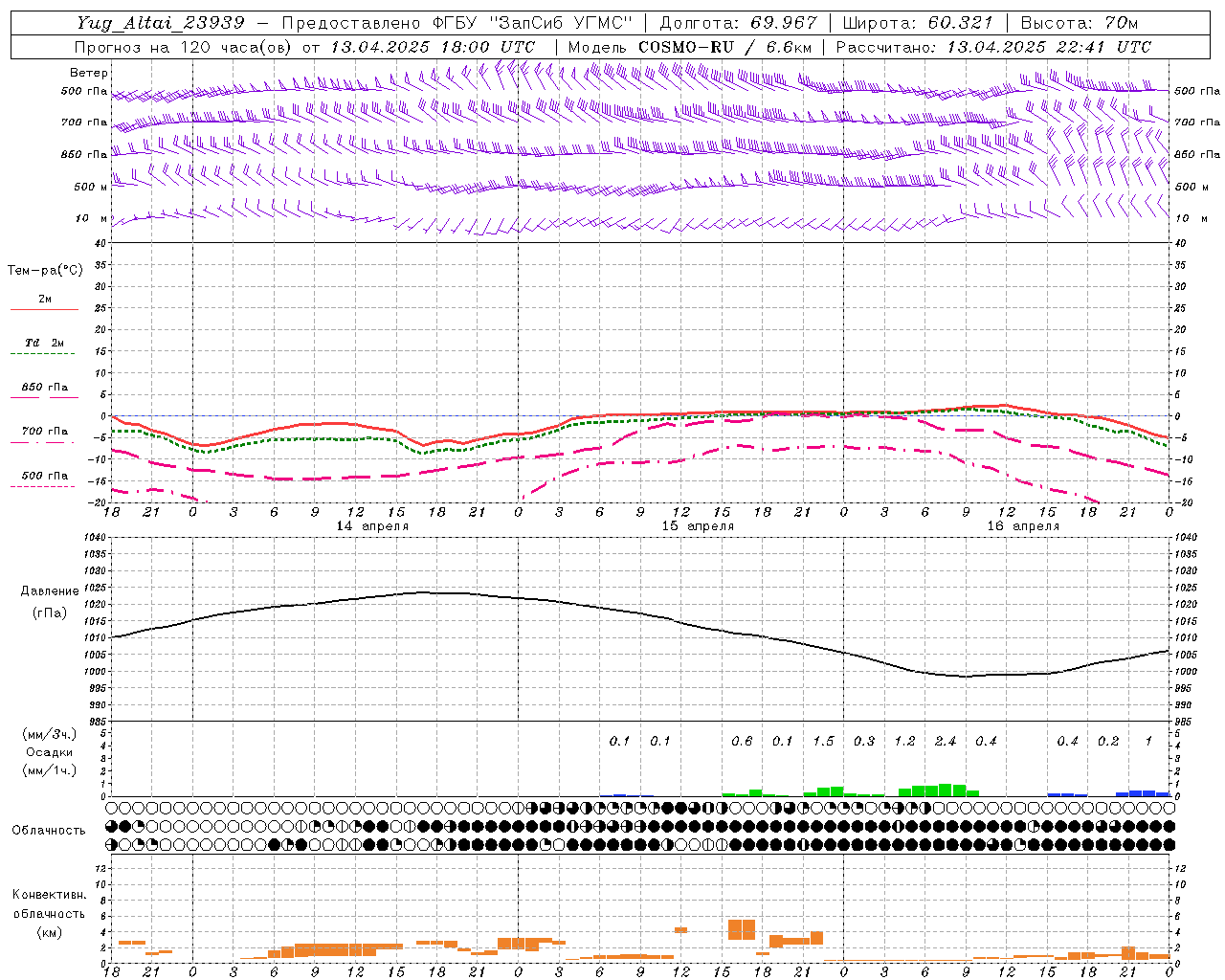Click the "Давление" pressure panel label

[x=50, y=591]
